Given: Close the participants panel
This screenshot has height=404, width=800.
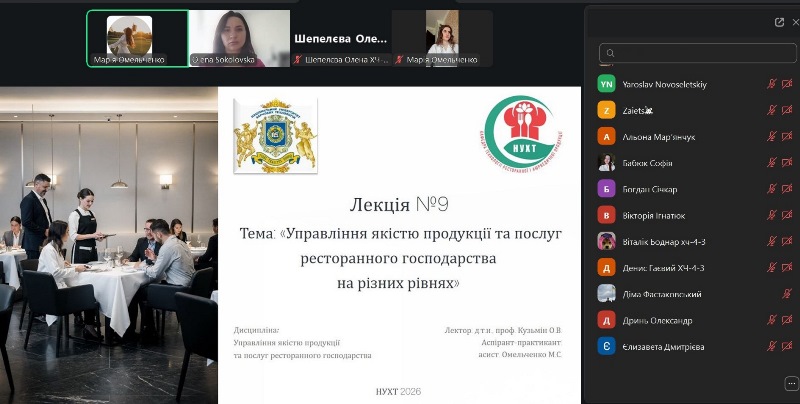Looking at the screenshot, I should [795, 22].
